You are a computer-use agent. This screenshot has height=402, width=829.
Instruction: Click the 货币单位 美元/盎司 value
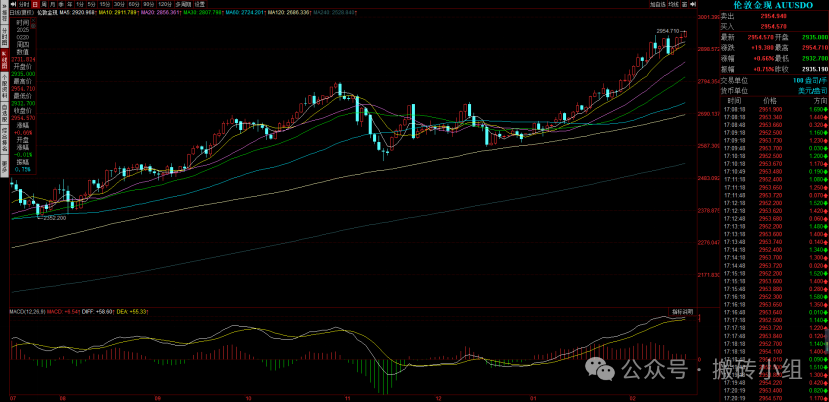click(813, 91)
